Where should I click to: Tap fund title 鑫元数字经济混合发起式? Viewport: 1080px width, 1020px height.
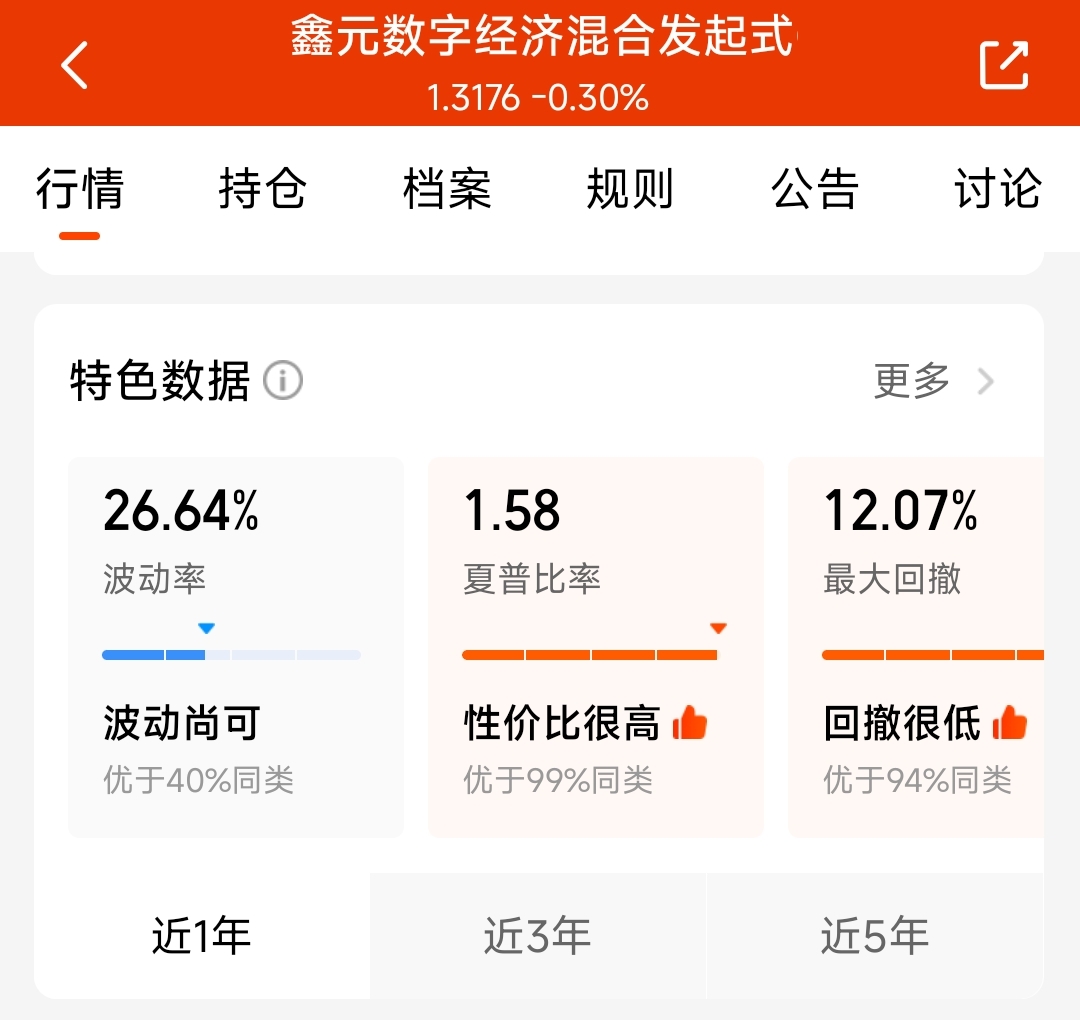coord(543,36)
